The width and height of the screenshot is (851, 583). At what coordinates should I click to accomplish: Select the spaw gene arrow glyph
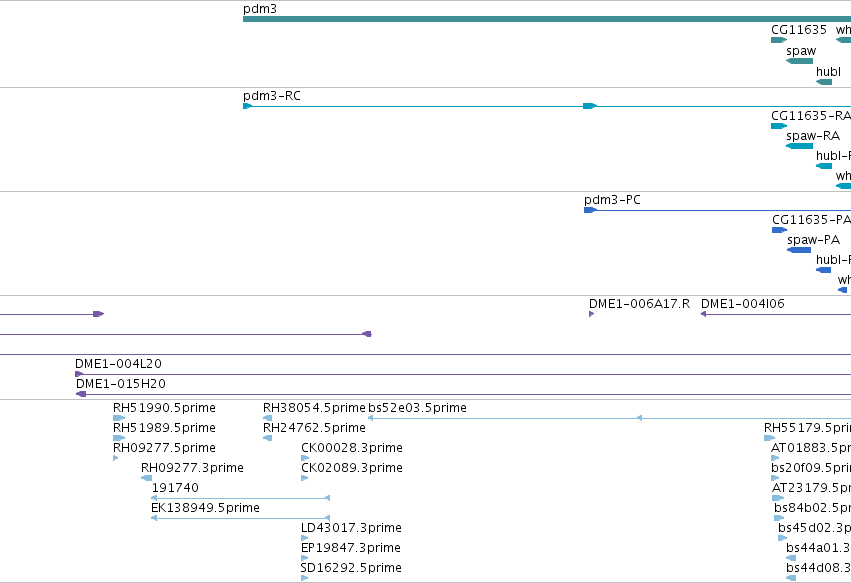[x=799, y=61]
